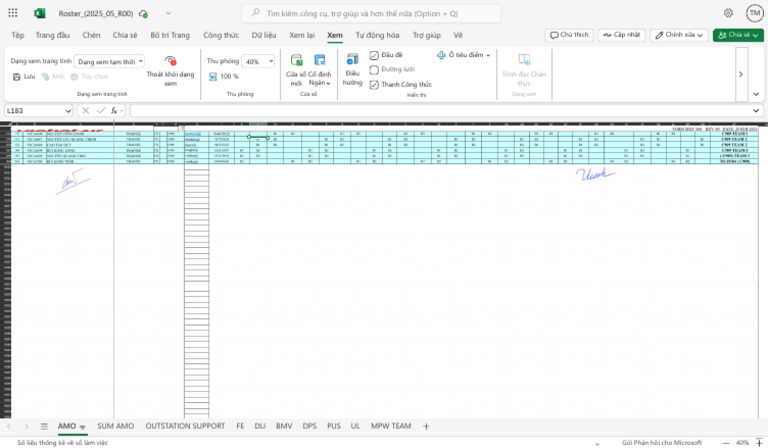Click the cancel X formula icon
Screen dimensions: 768x448
[x=85, y=111]
